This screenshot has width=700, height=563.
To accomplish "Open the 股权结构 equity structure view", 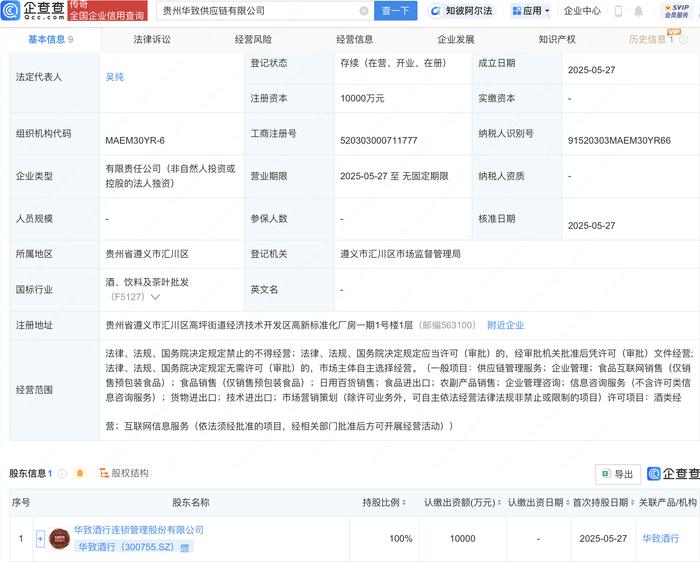I will 124,473.
